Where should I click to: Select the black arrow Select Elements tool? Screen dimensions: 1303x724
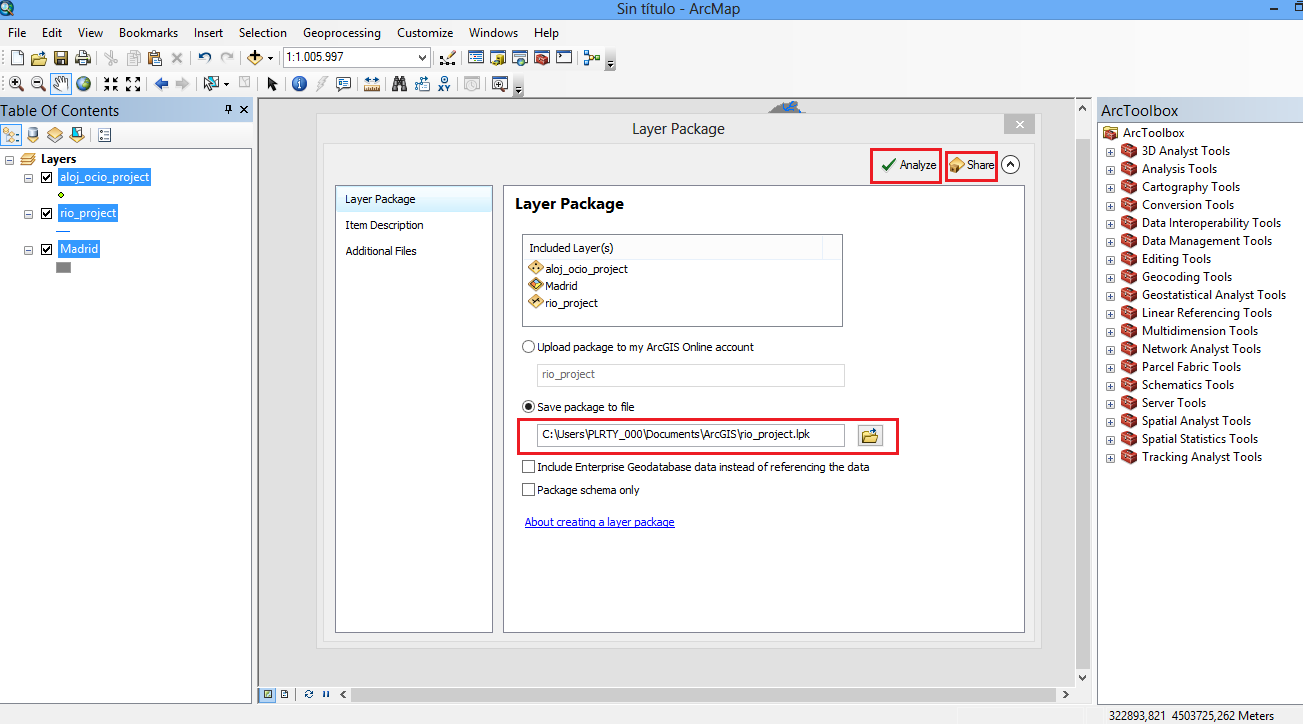click(x=272, y=84)
